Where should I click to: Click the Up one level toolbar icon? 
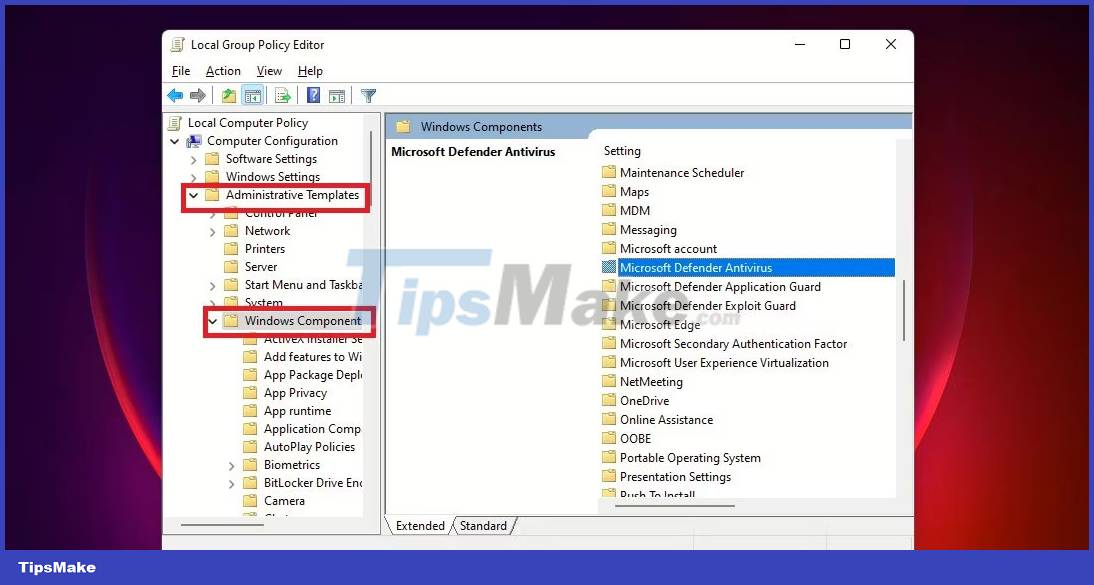(x=229, y=95)
